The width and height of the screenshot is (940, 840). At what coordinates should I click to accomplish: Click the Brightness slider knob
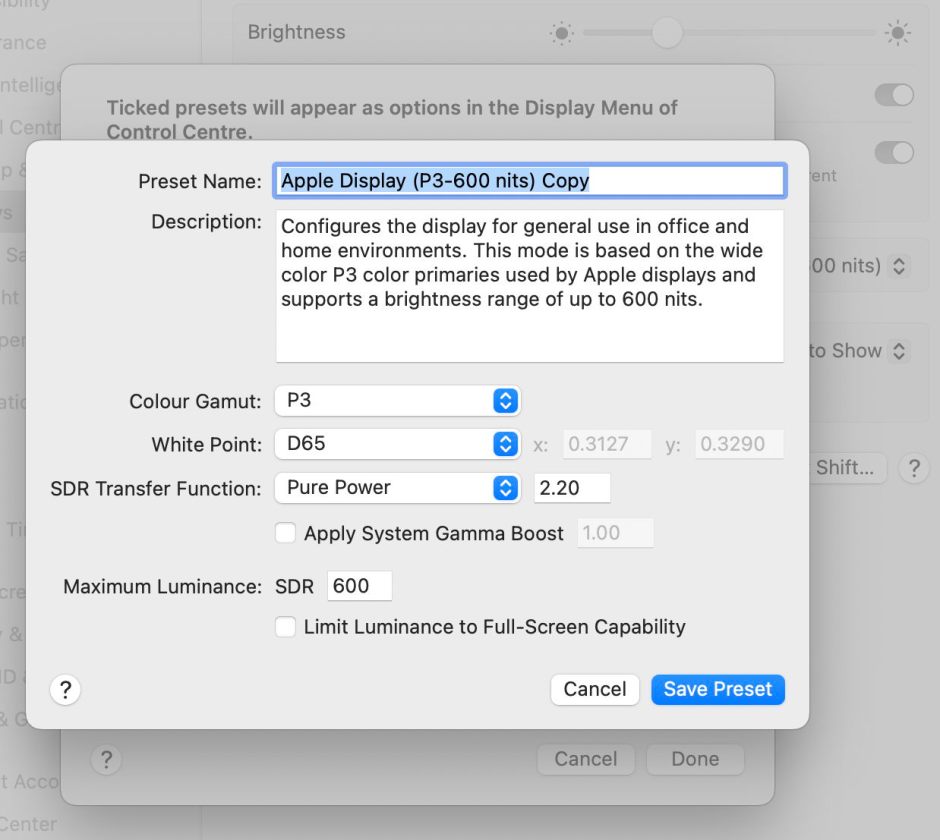click(667, 32)
